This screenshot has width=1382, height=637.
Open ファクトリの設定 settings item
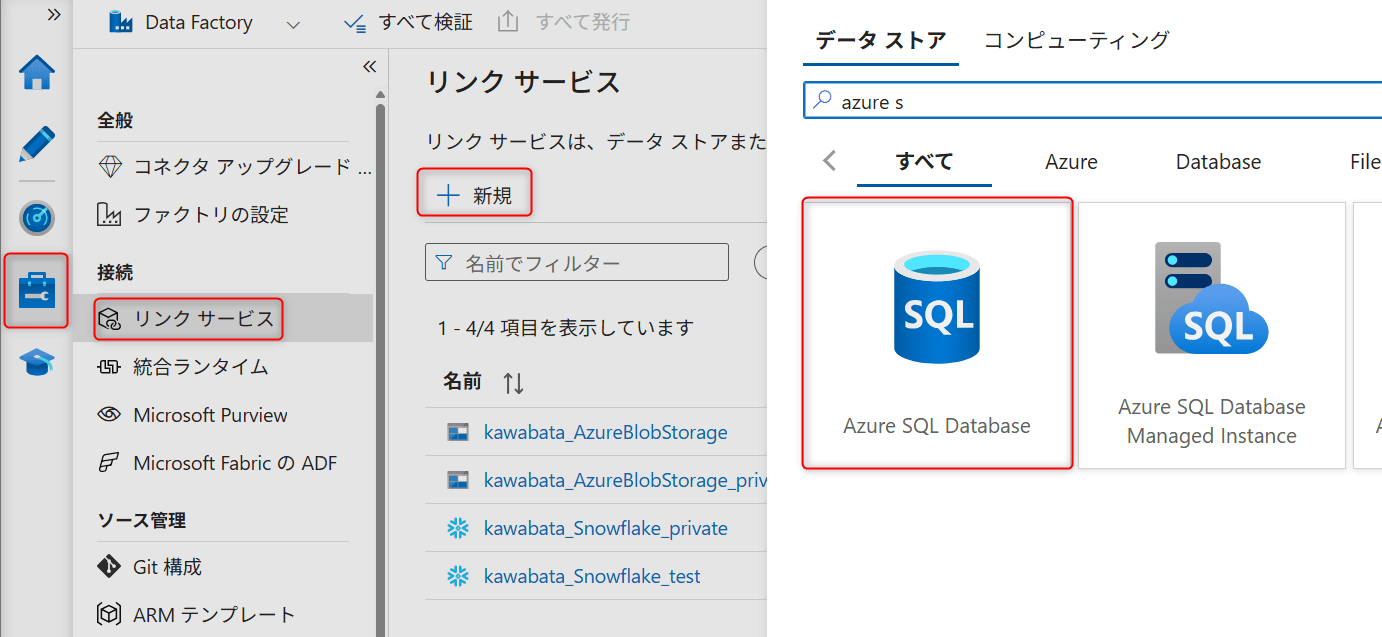[192, 215]
